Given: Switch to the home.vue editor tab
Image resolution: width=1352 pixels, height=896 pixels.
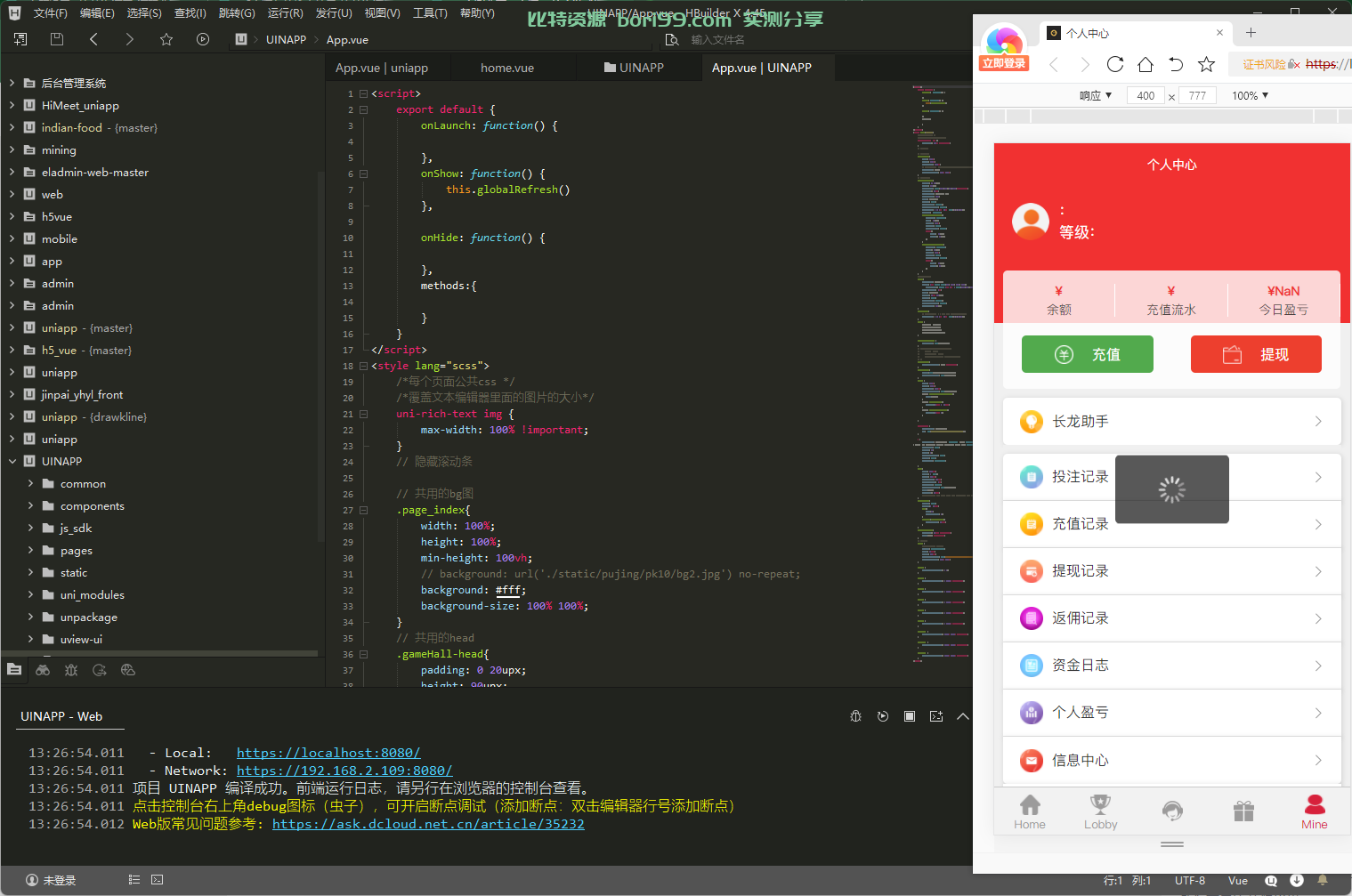Looking at the screenshot, I should click(507, 68).
